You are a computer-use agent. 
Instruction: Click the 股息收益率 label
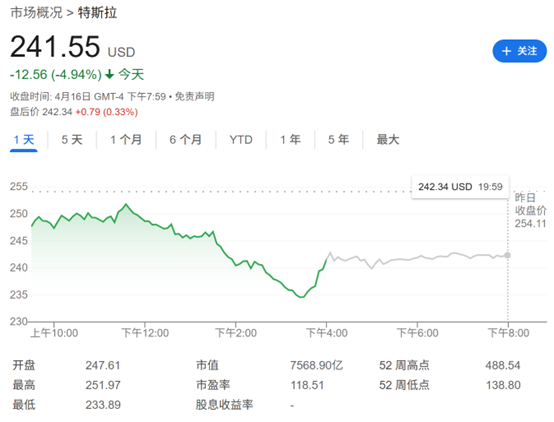(224, 405)
